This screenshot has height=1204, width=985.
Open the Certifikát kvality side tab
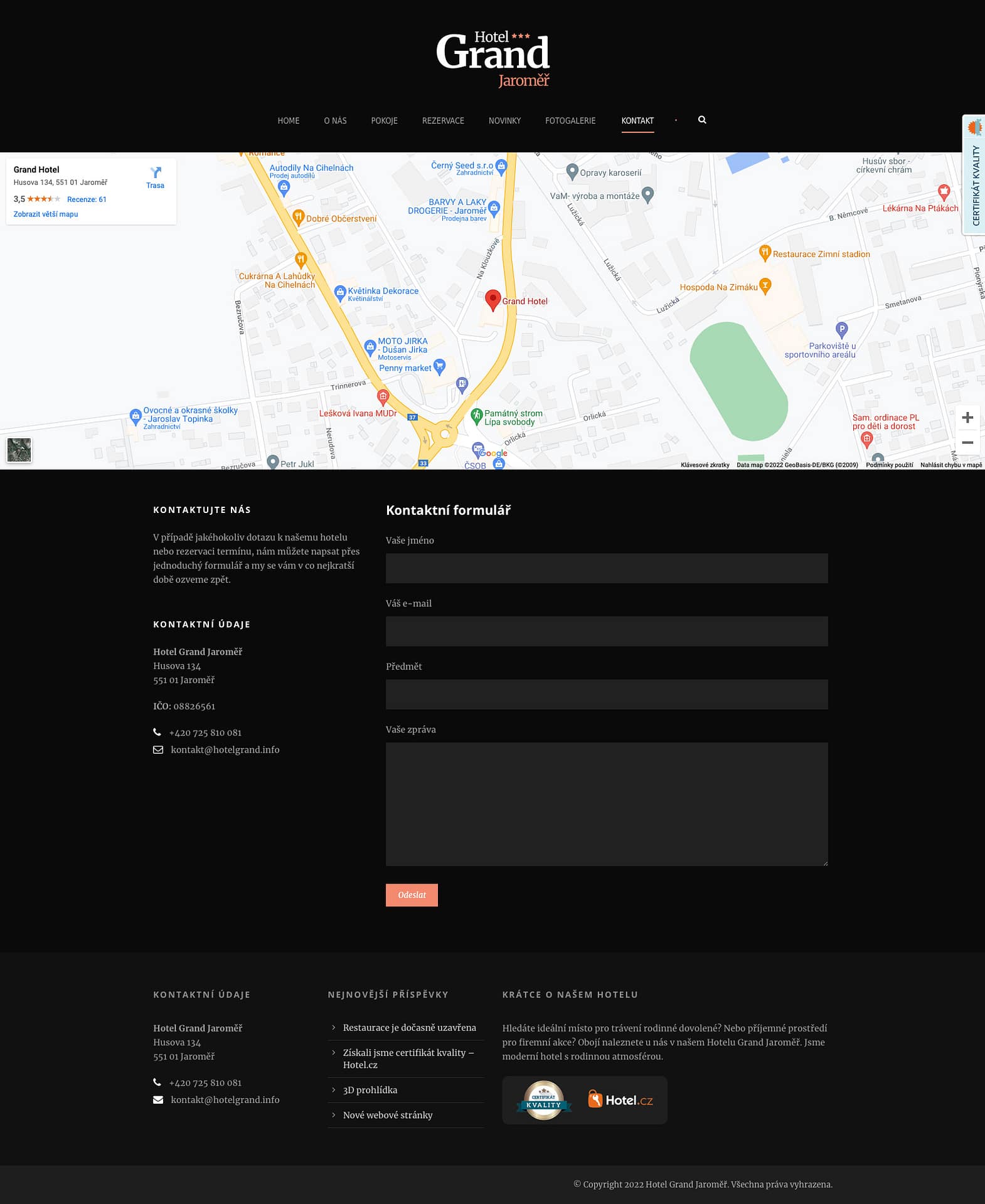coord(974,176)
